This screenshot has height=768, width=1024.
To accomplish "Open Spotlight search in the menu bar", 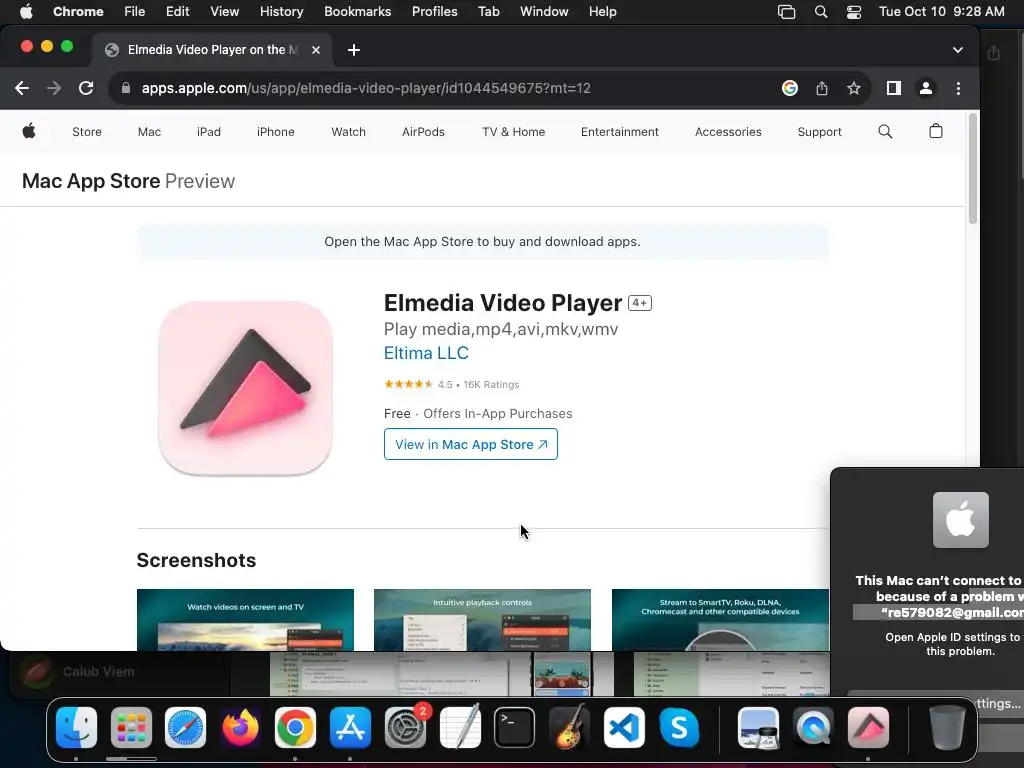I will [x=821, y=12].
